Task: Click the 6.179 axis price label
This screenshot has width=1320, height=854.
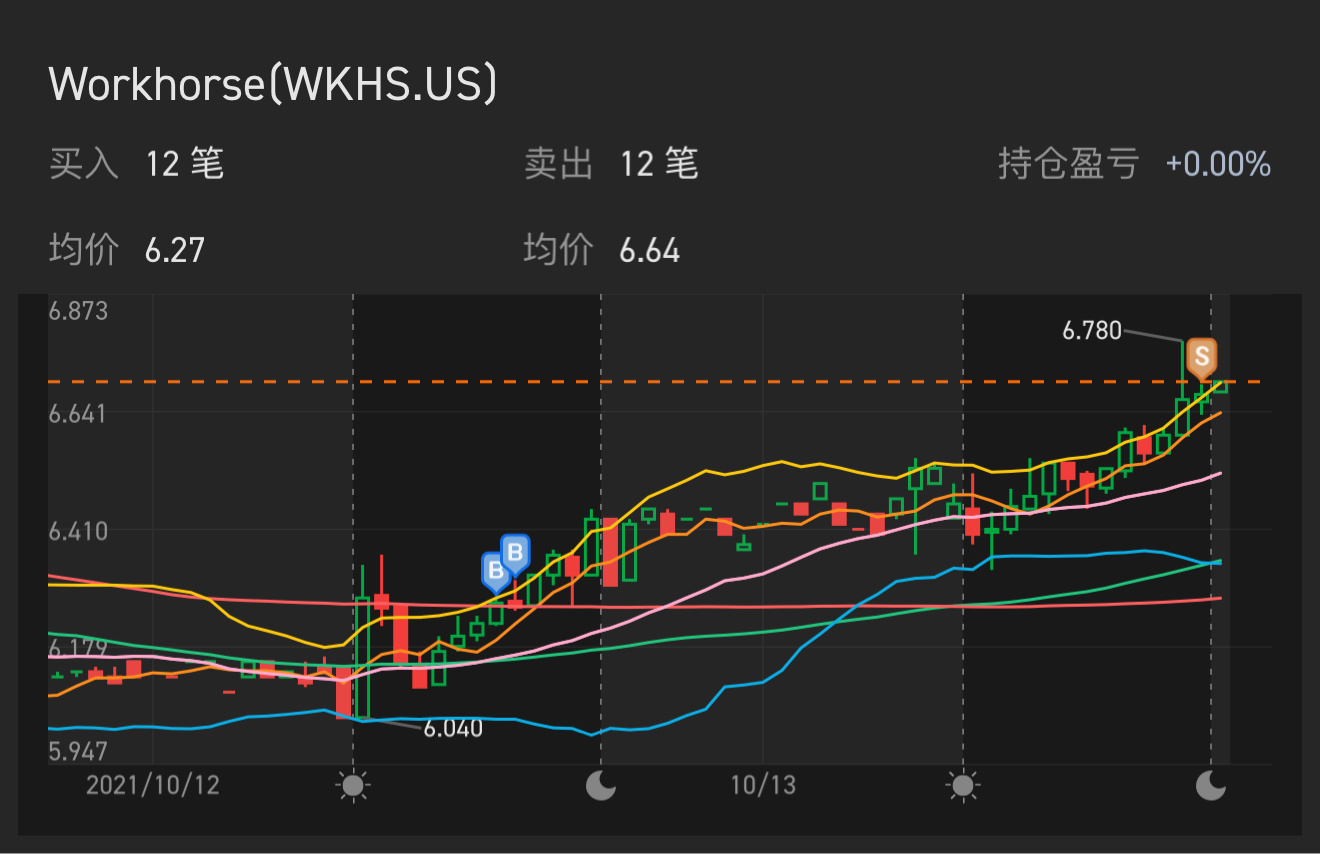Action: pos(78,649)
